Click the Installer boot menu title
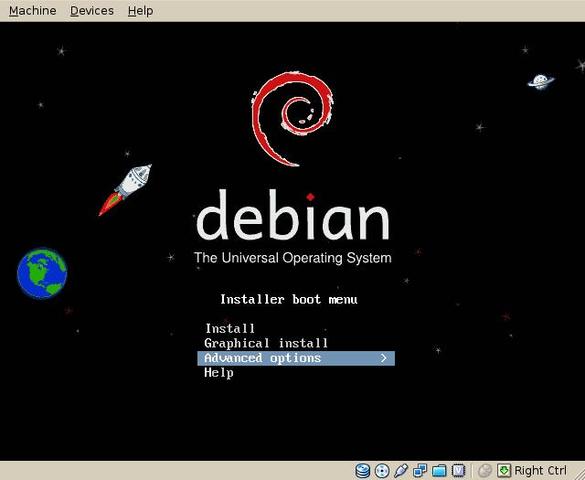585x480 pixels. (x=288, y=299)
